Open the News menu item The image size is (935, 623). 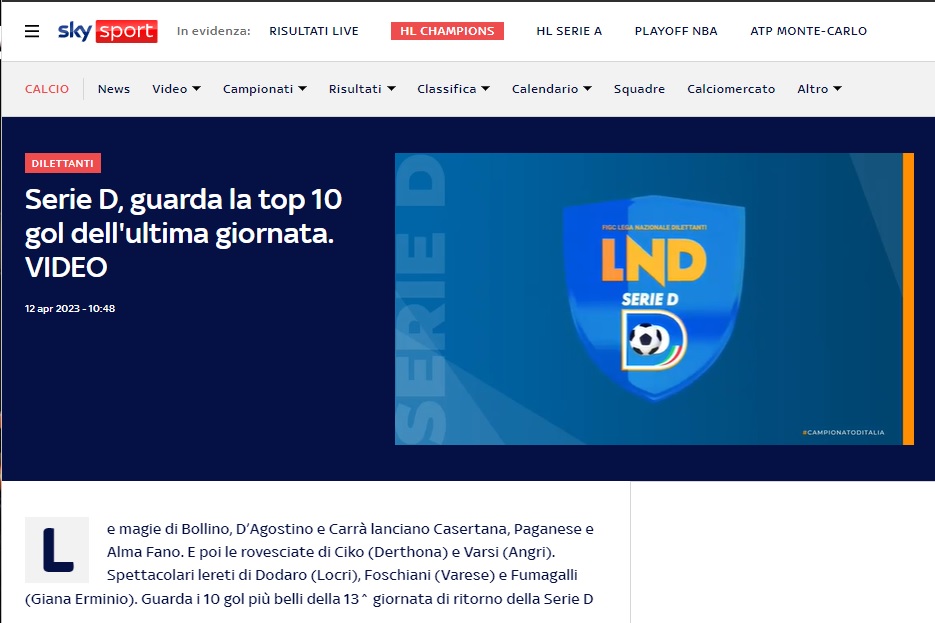click(114, 89)
